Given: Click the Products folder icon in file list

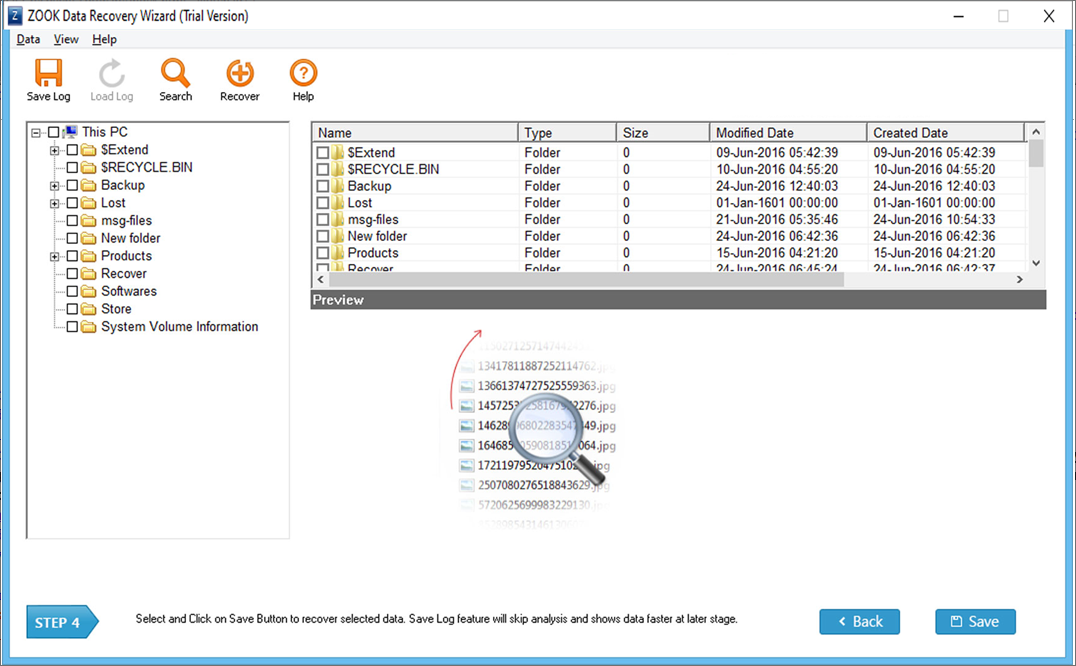Looking at the screenshot, I should tap(338, 253).
